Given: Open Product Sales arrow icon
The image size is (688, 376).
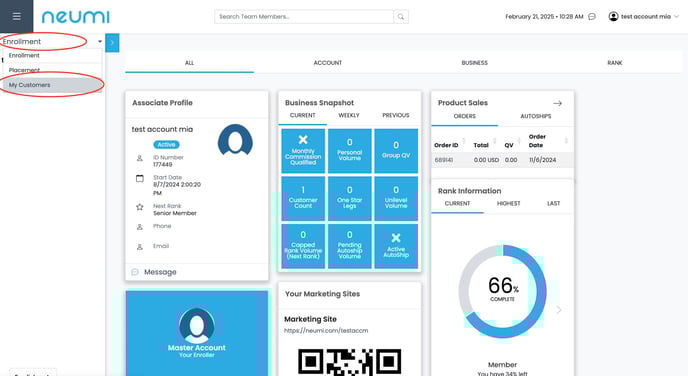Looking at the screenshot, I should [x=557, y=104].
